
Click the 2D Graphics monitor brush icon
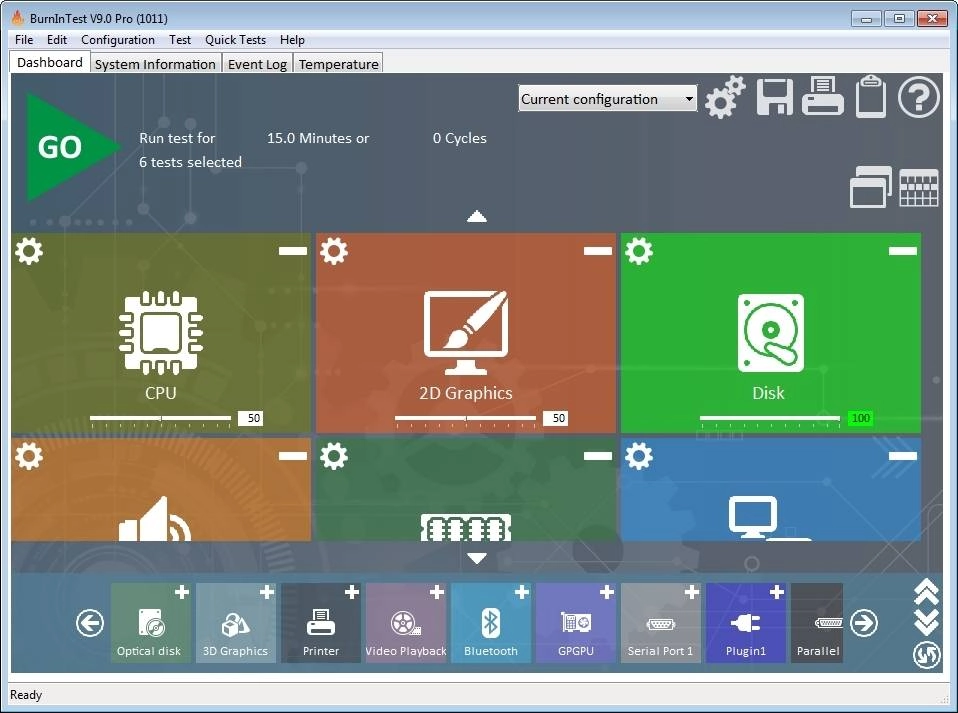[466, 332]
